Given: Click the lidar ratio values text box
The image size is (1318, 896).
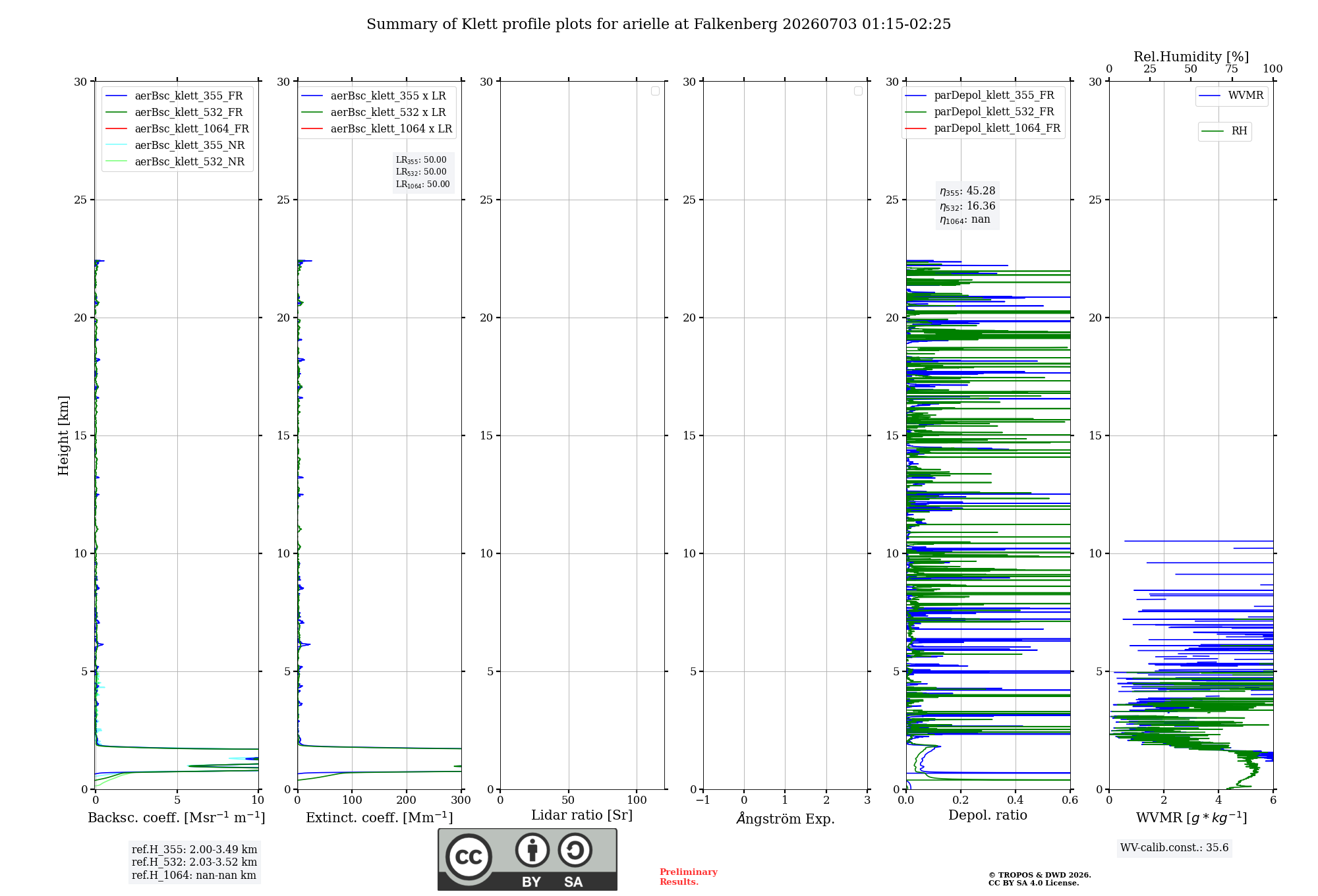Looking at the screenshot, I should point(423,172).
